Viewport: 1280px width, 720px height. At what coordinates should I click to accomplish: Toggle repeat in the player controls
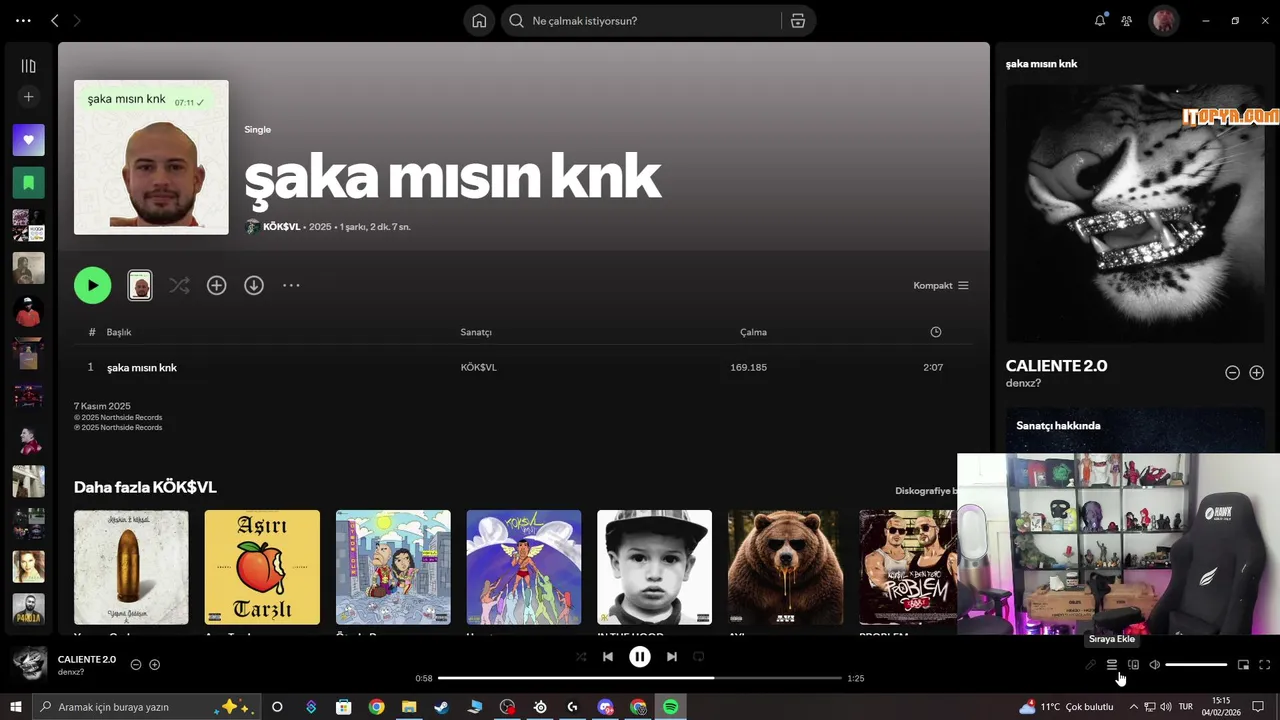coord(699,657)
